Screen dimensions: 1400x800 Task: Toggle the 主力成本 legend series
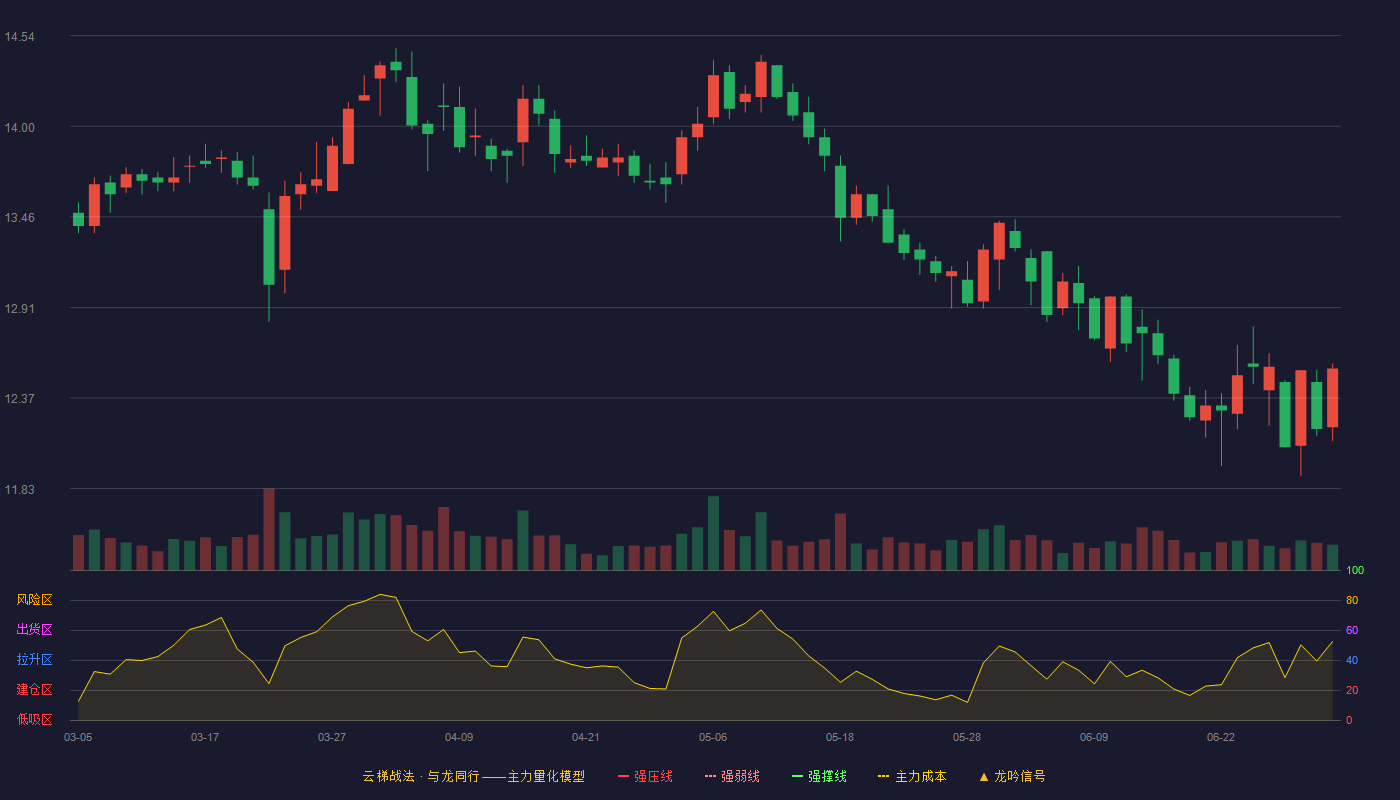click(912, 776)
